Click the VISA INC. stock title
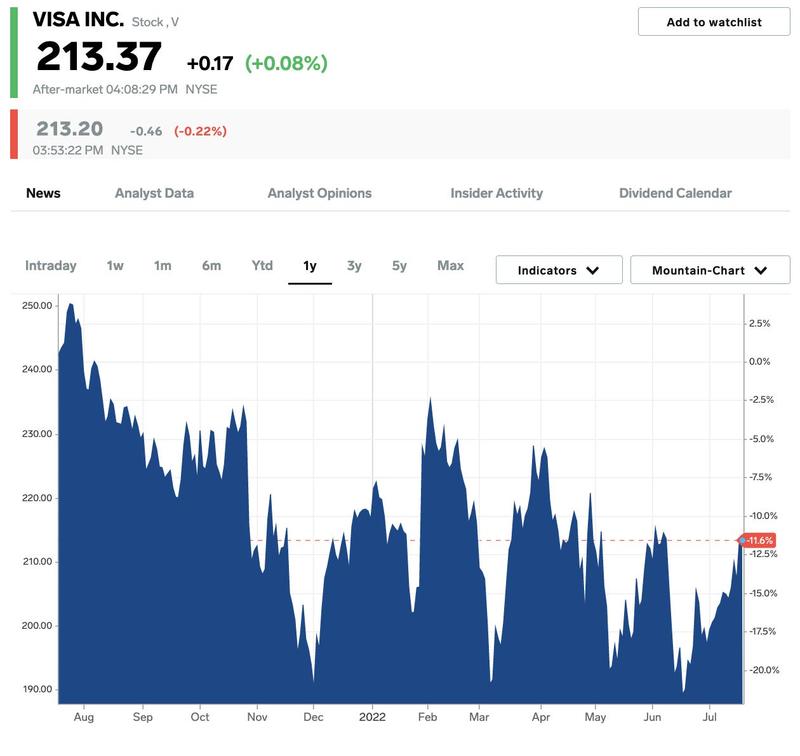This screenshot has height=756, width=800. pyautogui.click(x=78, y=19)
